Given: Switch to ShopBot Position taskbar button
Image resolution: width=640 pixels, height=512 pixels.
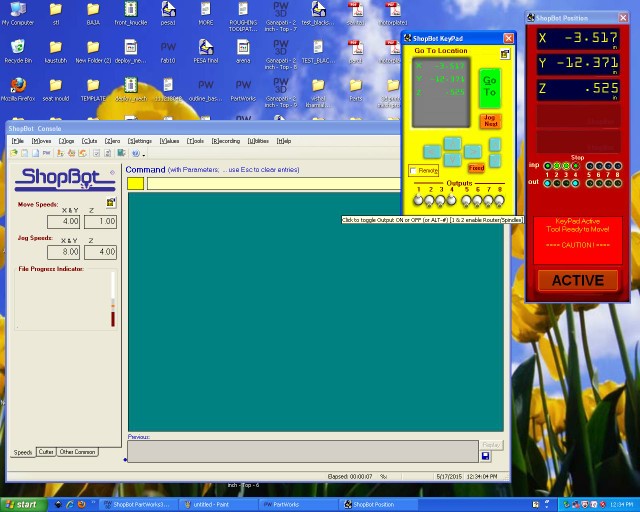Looking at the screenshot, I should pyautogui.click(x=380, y=505).
